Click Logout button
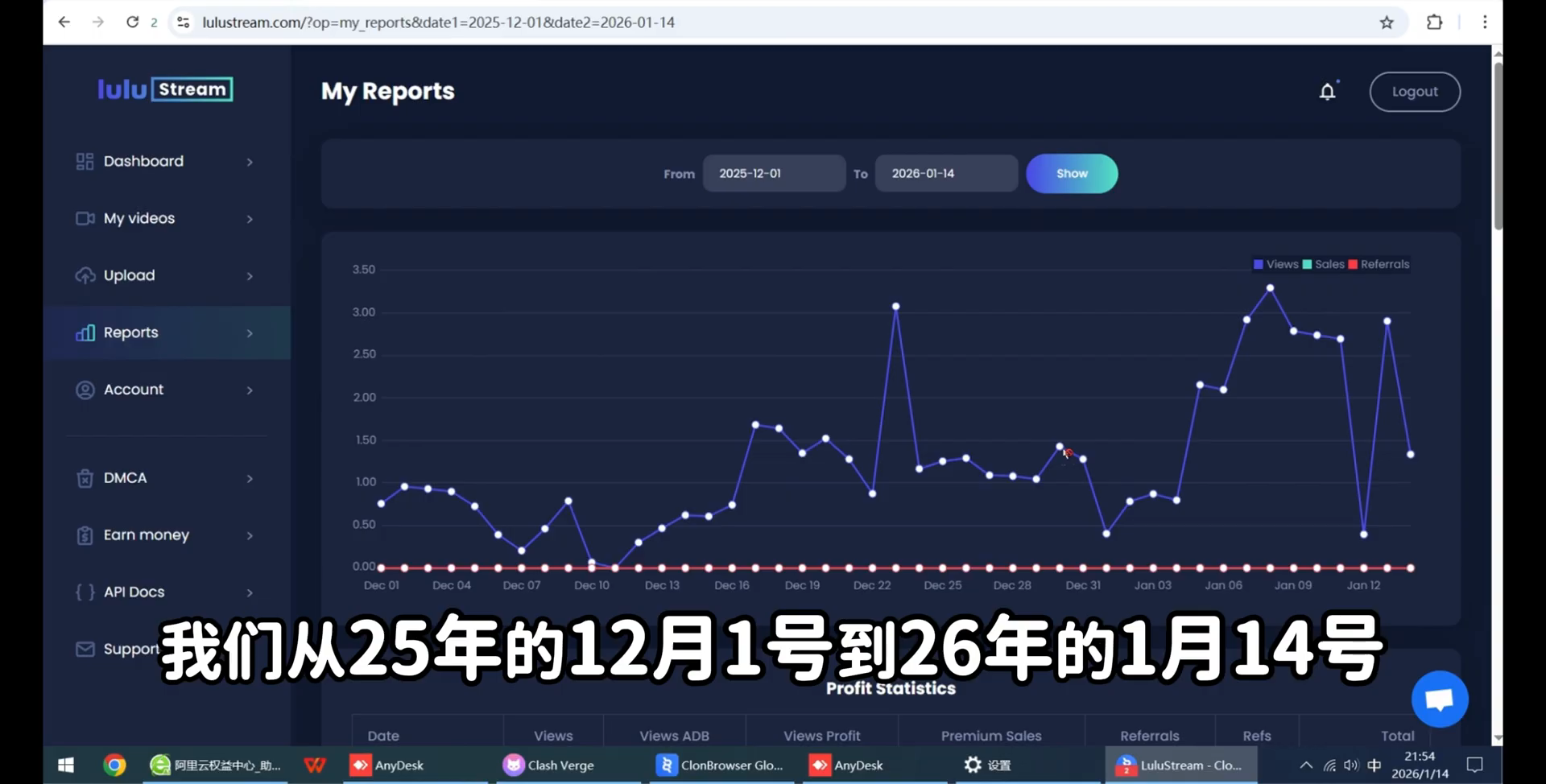The image size is (1546, 784). coord(1415,92)
